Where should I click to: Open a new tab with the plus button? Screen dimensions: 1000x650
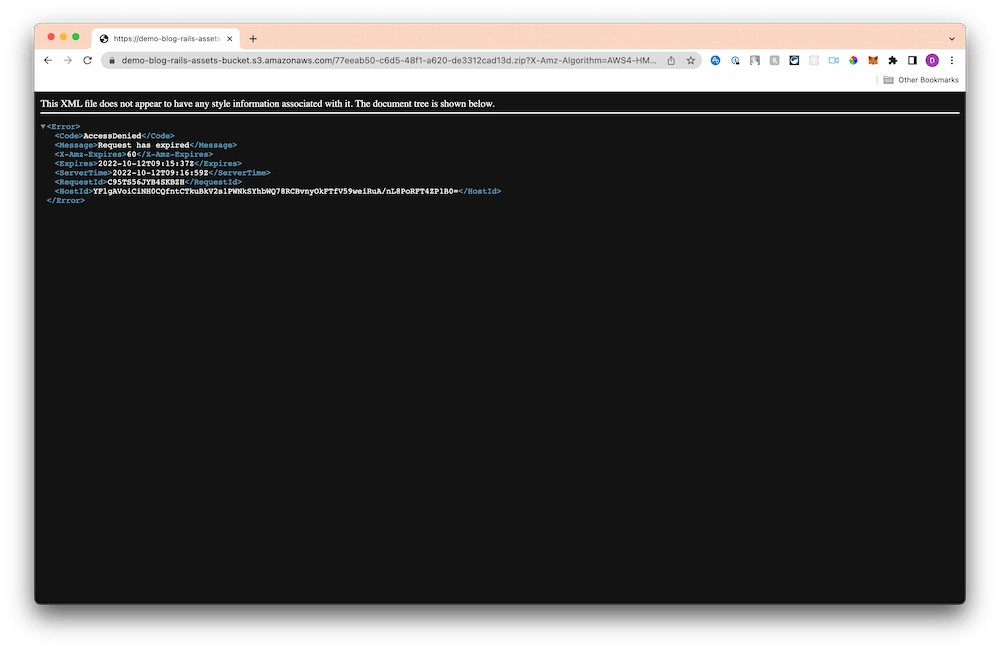click(x=253, y=37)
